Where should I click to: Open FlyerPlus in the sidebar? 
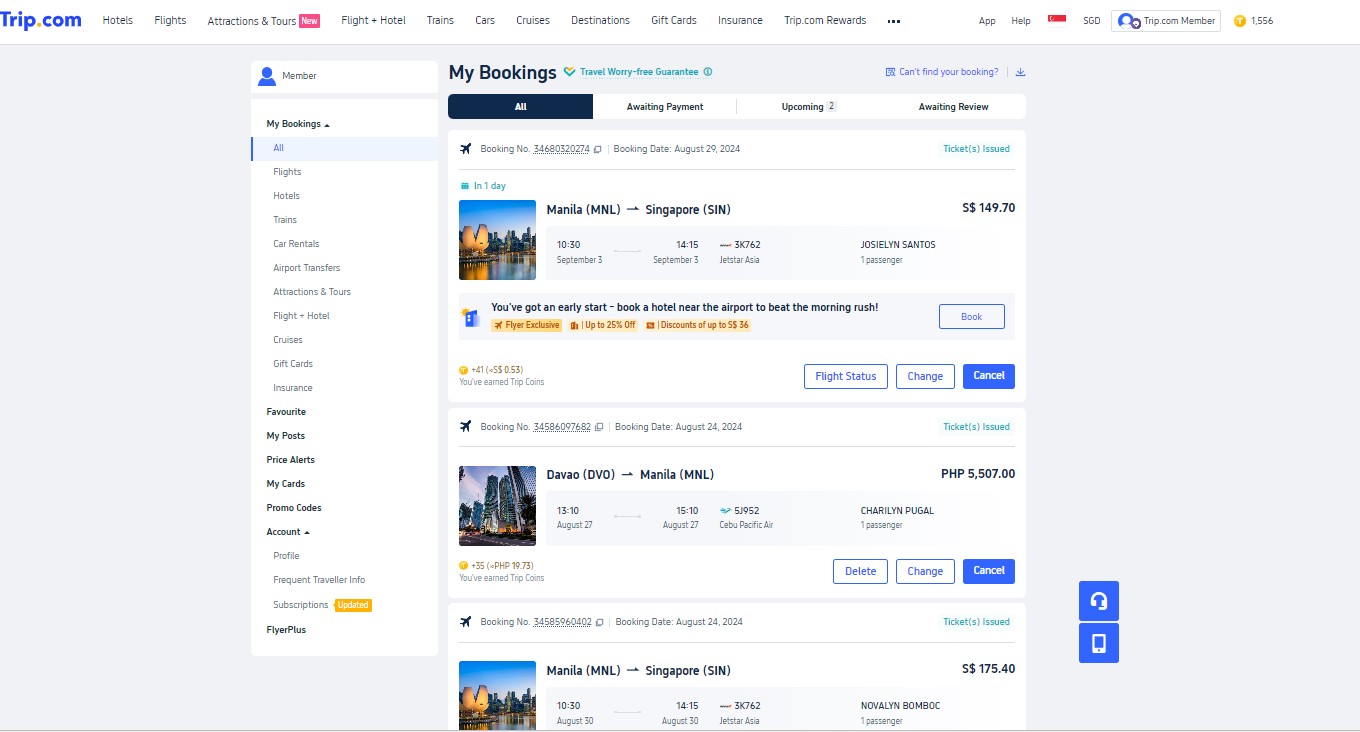coord(286,630)
